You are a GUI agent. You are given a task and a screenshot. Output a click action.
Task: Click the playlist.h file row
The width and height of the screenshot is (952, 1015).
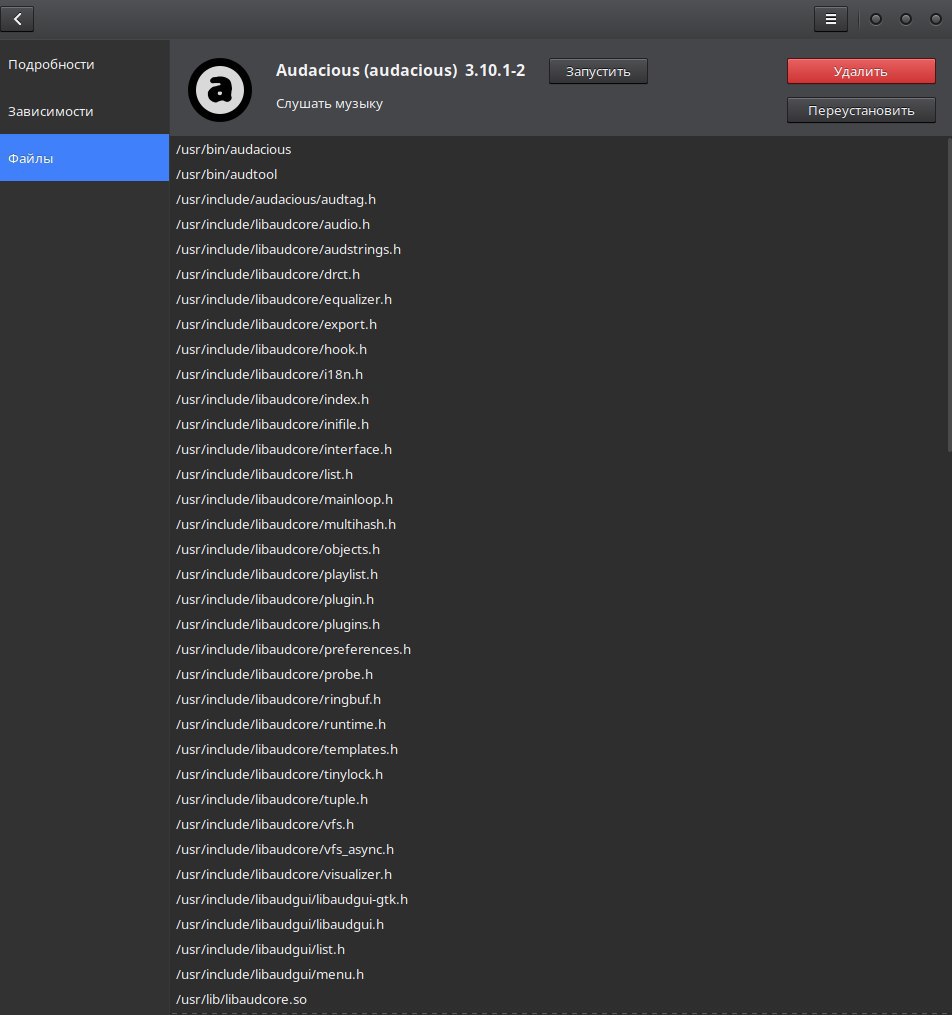[x=277, y=575]
